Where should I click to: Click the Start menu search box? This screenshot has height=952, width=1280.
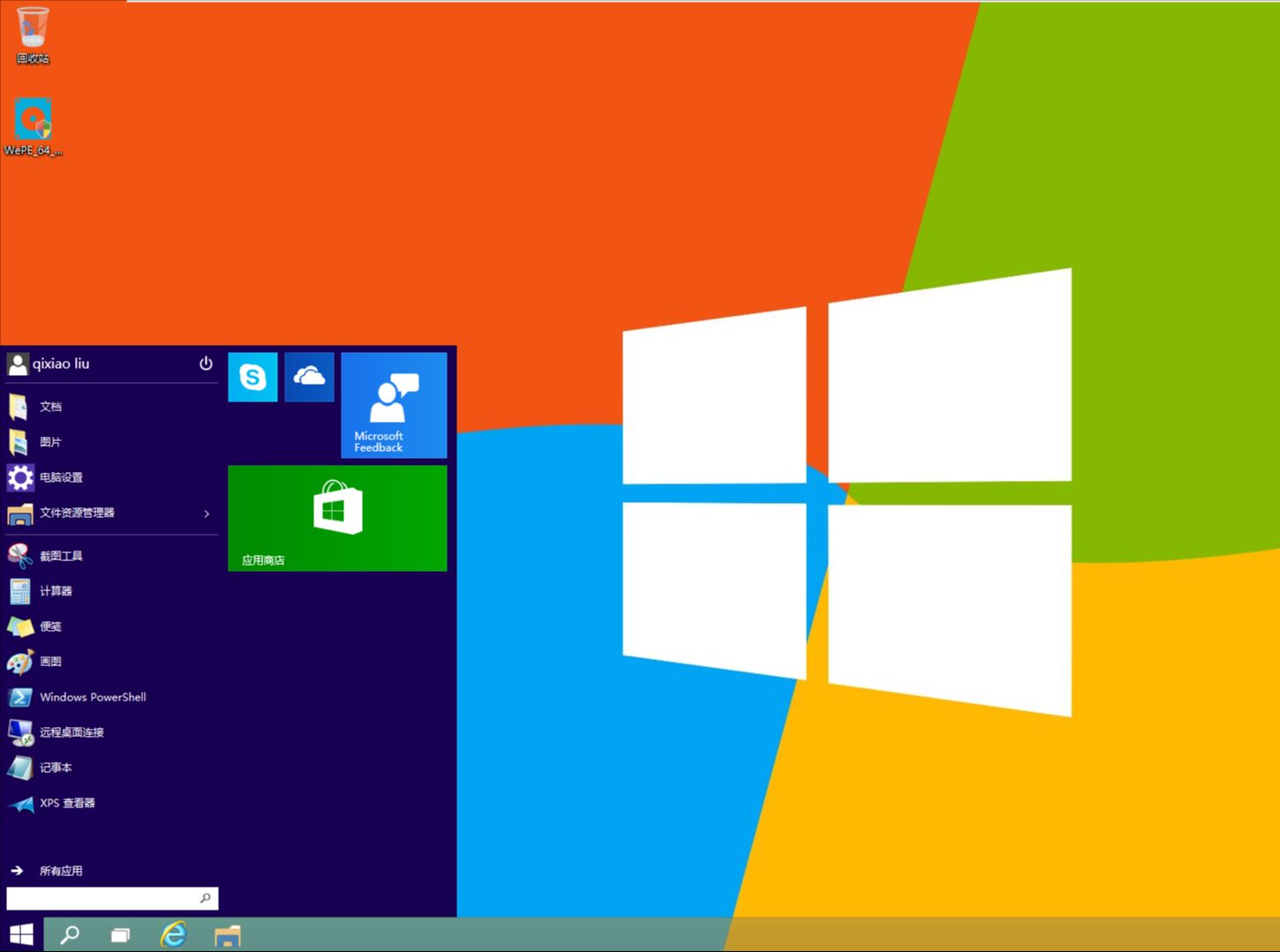pos(112,898)
